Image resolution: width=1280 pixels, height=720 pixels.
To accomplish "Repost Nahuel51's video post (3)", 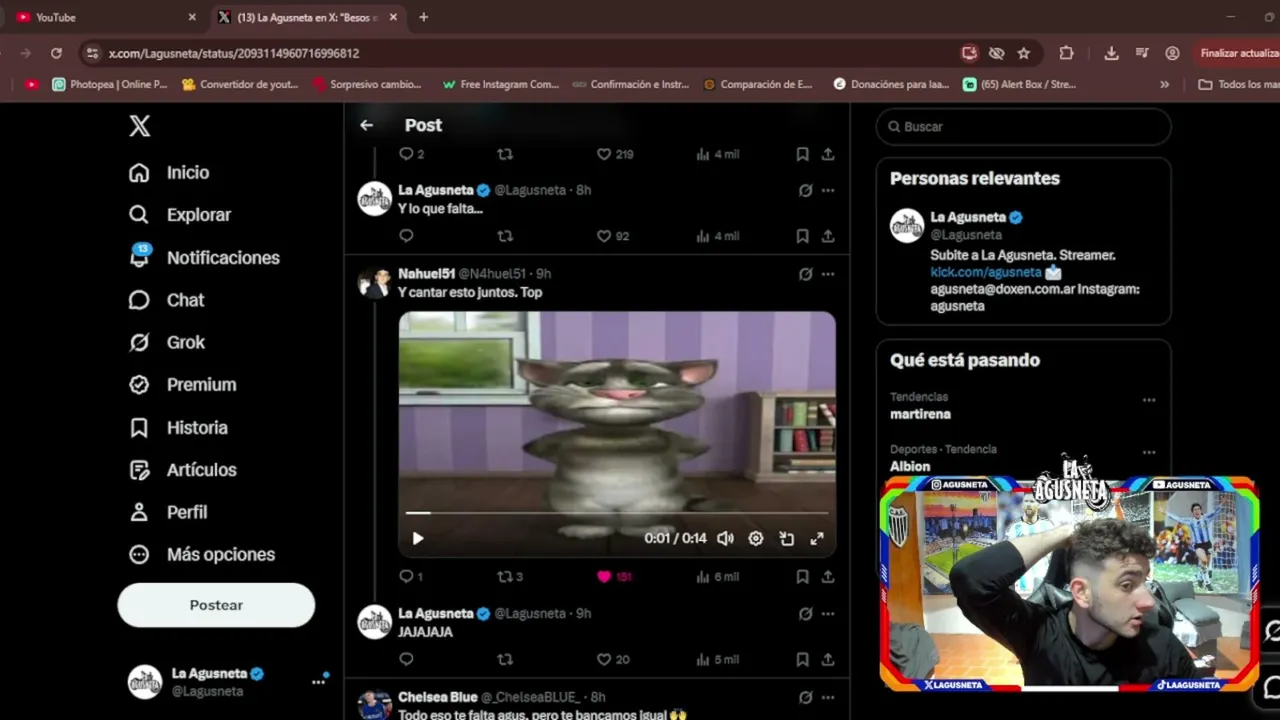I will [x=510, y=577].
